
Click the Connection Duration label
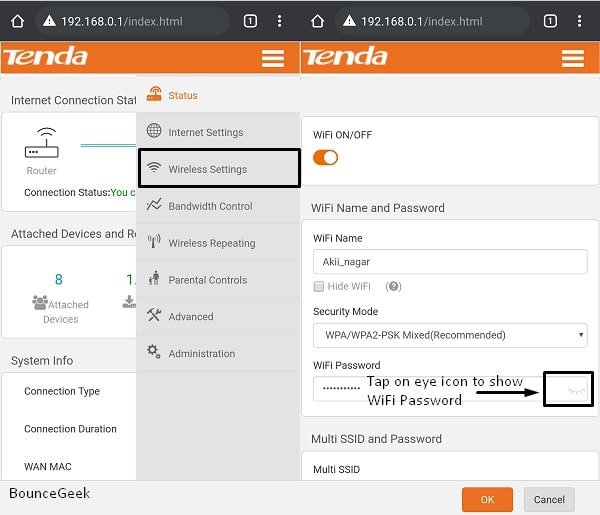(x=70, y=429)
